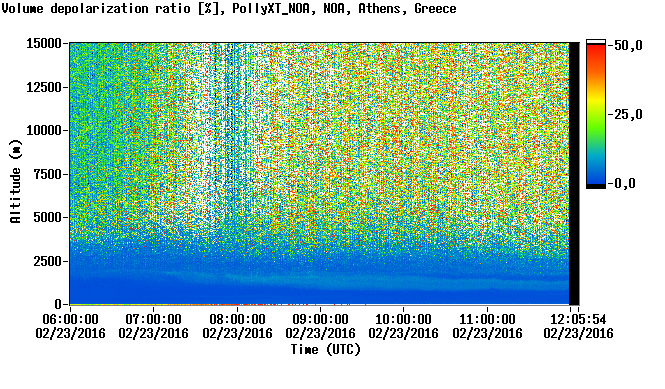The image size is (665, 389).
Task: Click the 10000 altitude tick label
Action: 44,131
